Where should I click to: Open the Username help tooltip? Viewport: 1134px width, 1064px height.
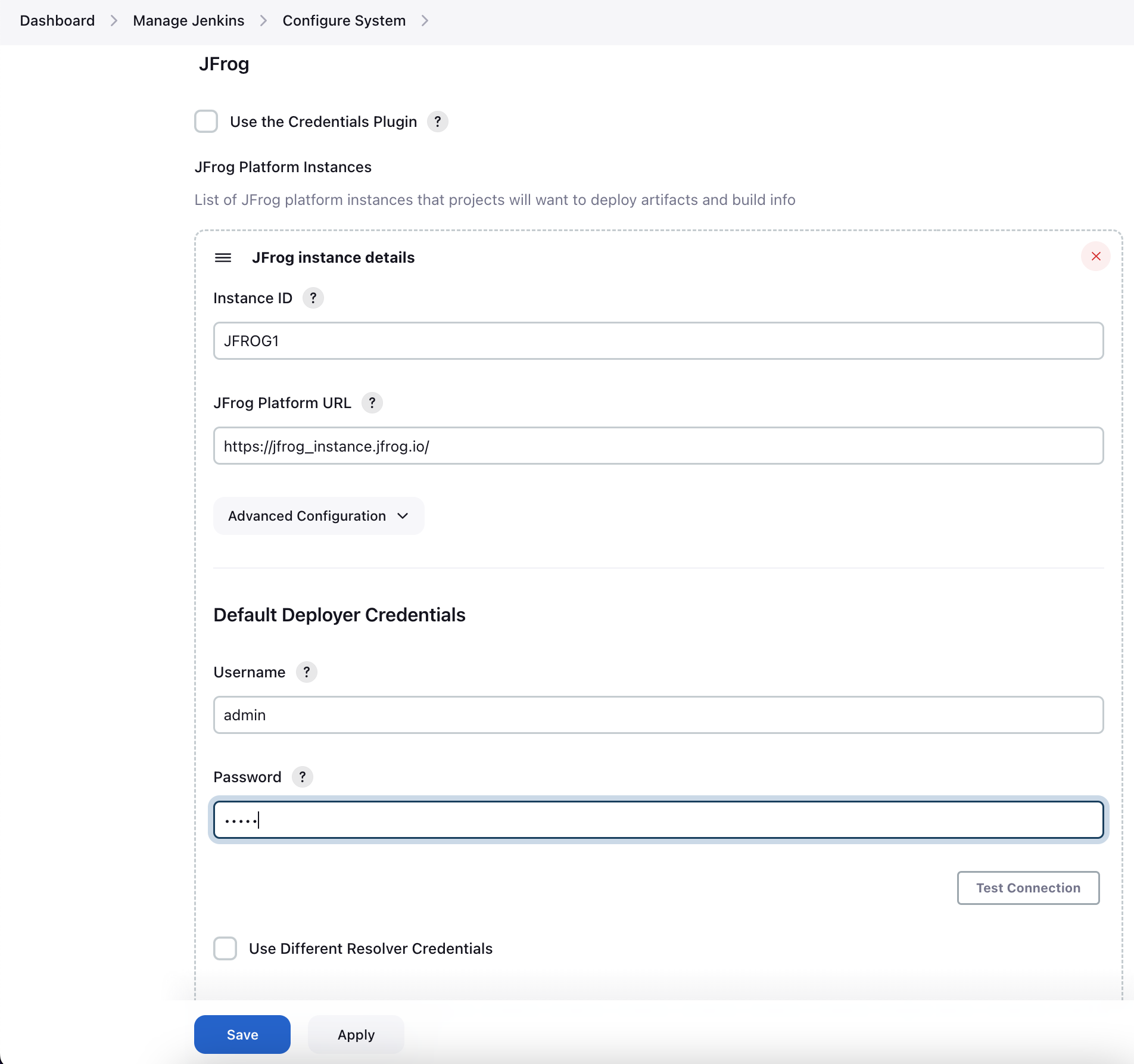307,672
